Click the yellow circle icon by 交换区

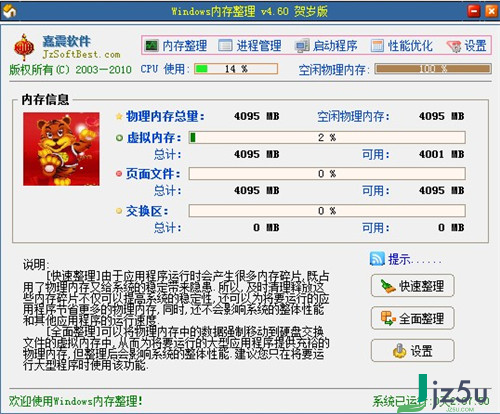[x=119, y=211]
